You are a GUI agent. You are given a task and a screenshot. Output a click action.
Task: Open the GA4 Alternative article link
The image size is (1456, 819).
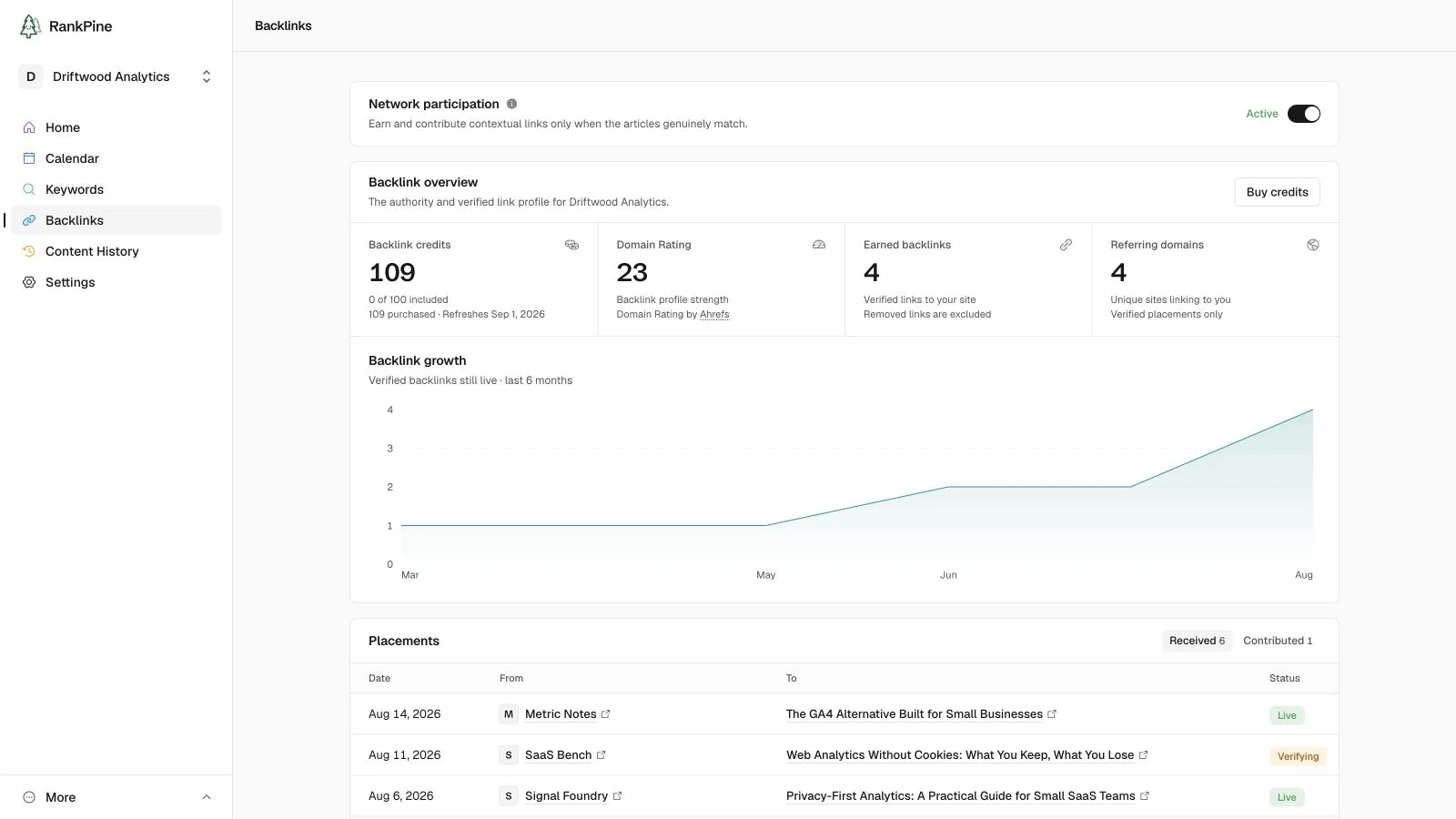click(915, 714)
